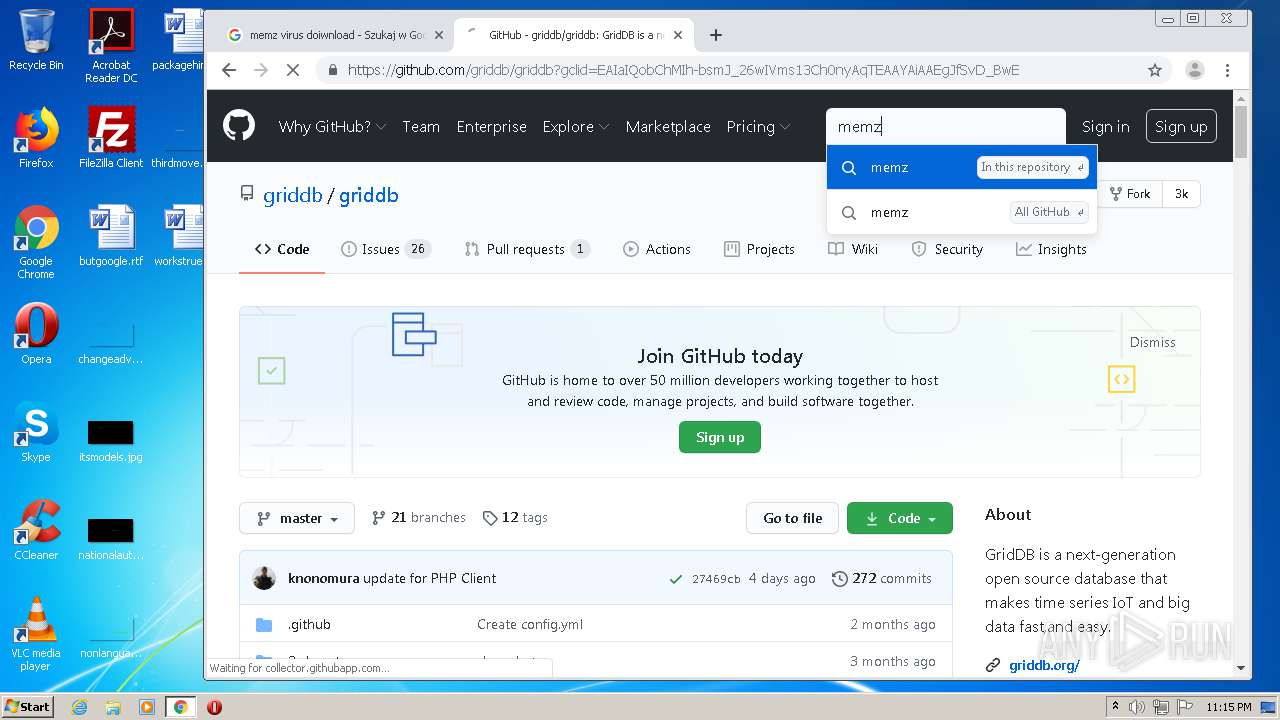1280x720 pixels.
Task: Open the CCleaner desktop shortcut
Action: coord(36,531)
